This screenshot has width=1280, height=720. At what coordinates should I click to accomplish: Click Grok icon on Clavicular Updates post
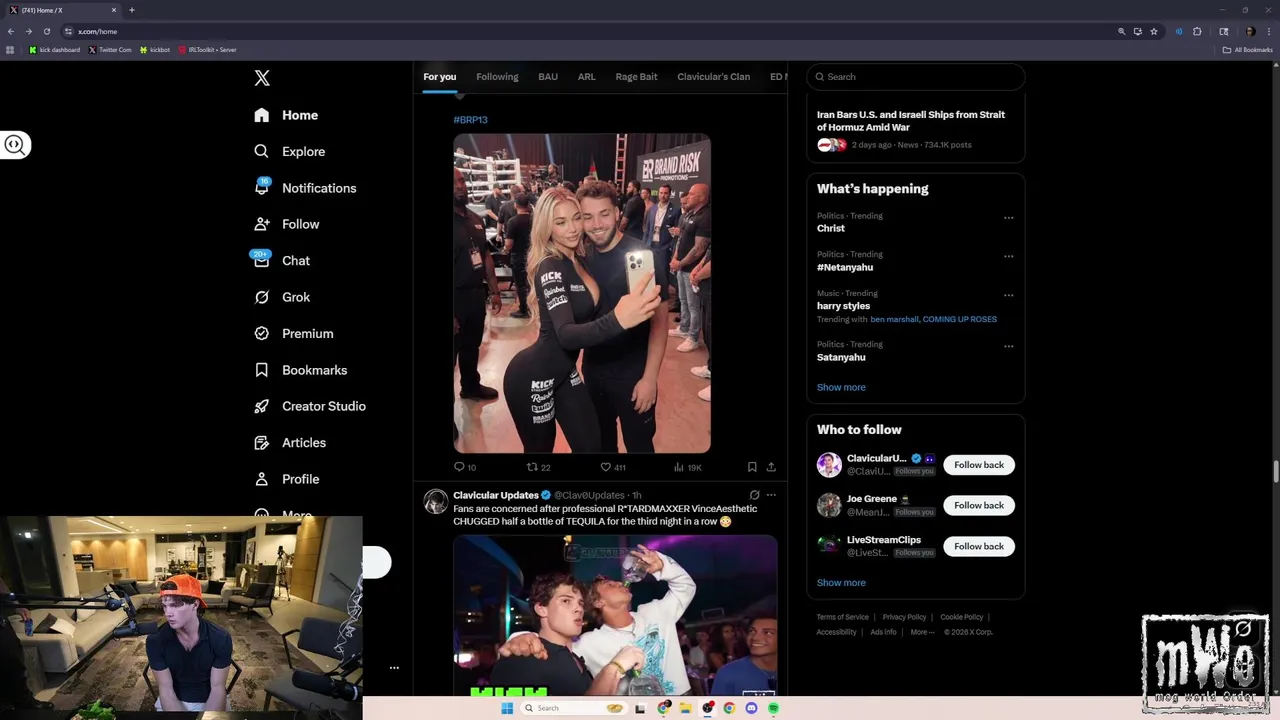point(754,495)
